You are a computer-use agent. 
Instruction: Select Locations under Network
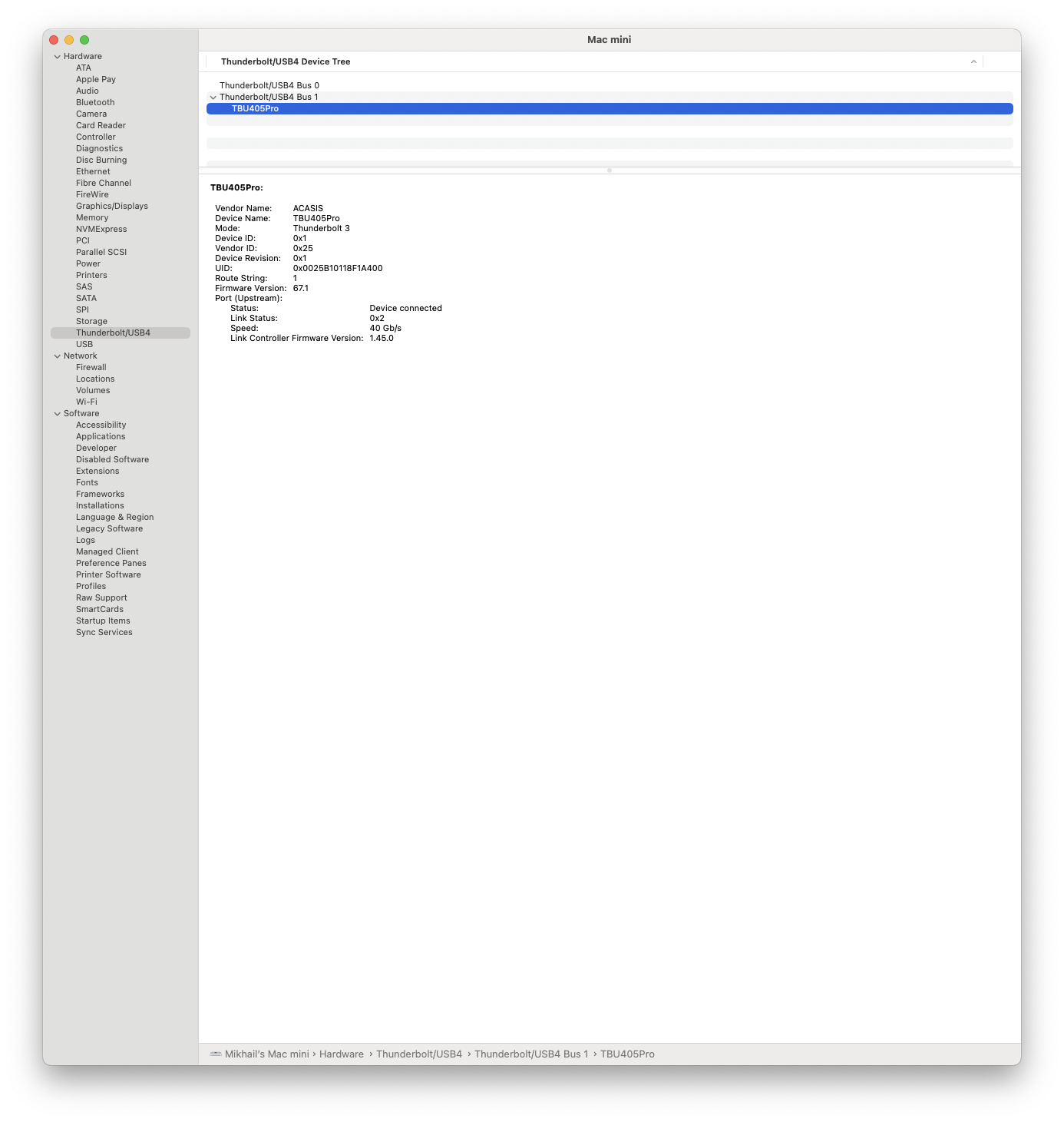click(95, 379)
